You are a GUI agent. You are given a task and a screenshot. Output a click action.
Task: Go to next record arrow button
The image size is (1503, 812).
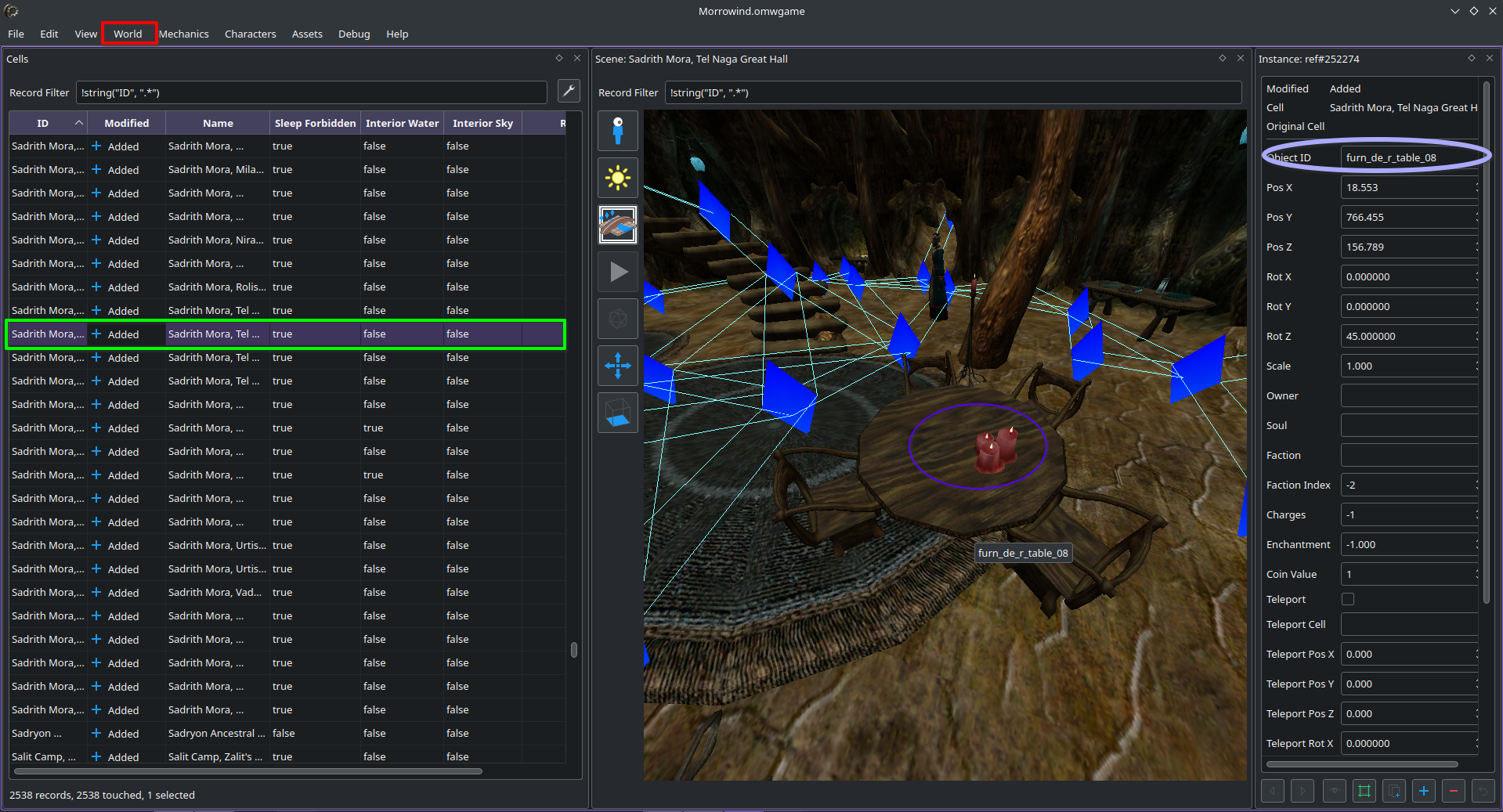[1302, 791]
